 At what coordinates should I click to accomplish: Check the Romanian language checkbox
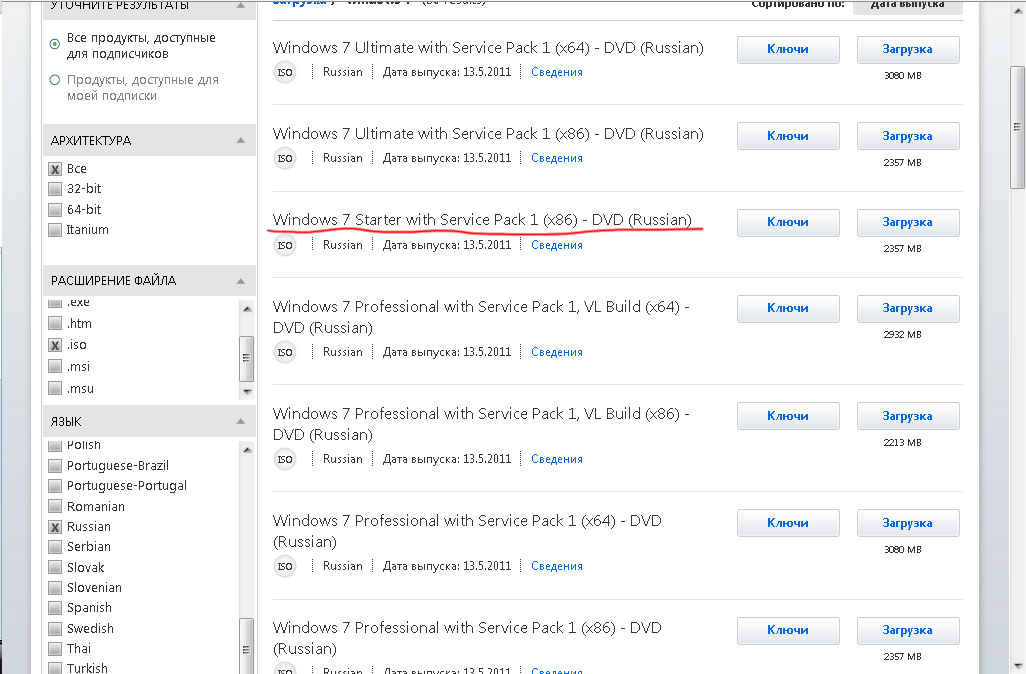coord(56,506)
